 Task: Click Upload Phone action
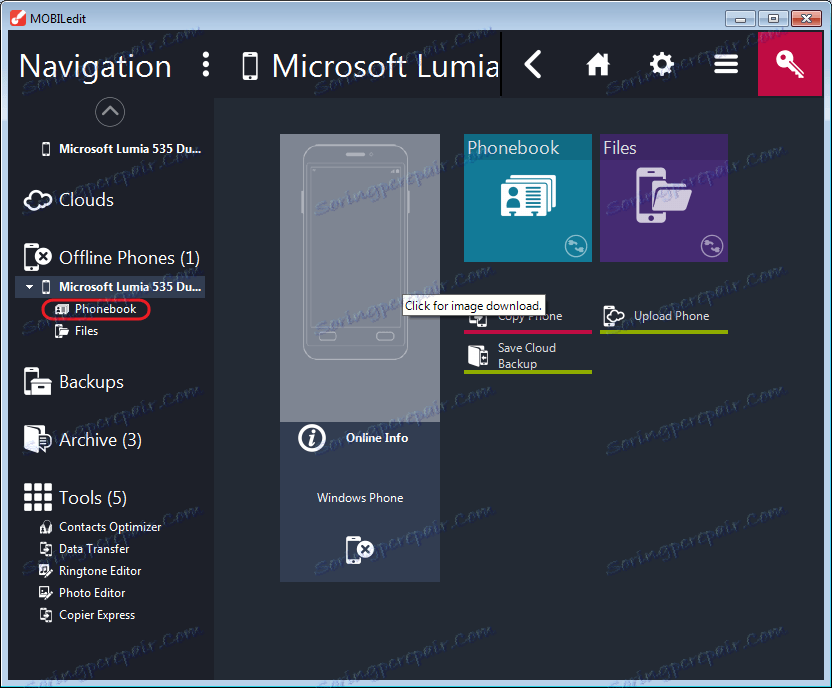click(x=670, y=316)
